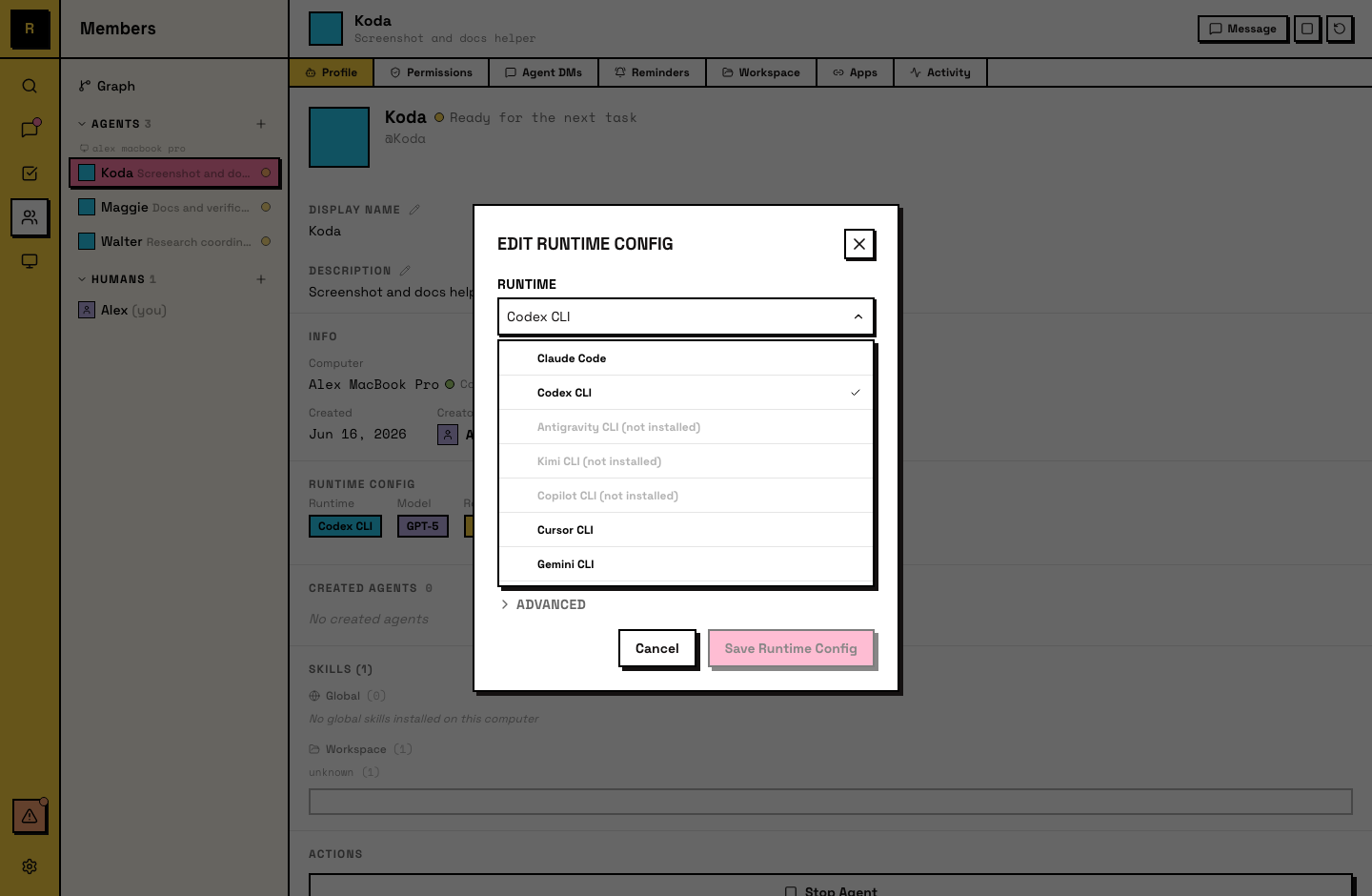Click the Stop Agent button
The width and height of the screenshot is (1372, 896).
coord(831,891)
